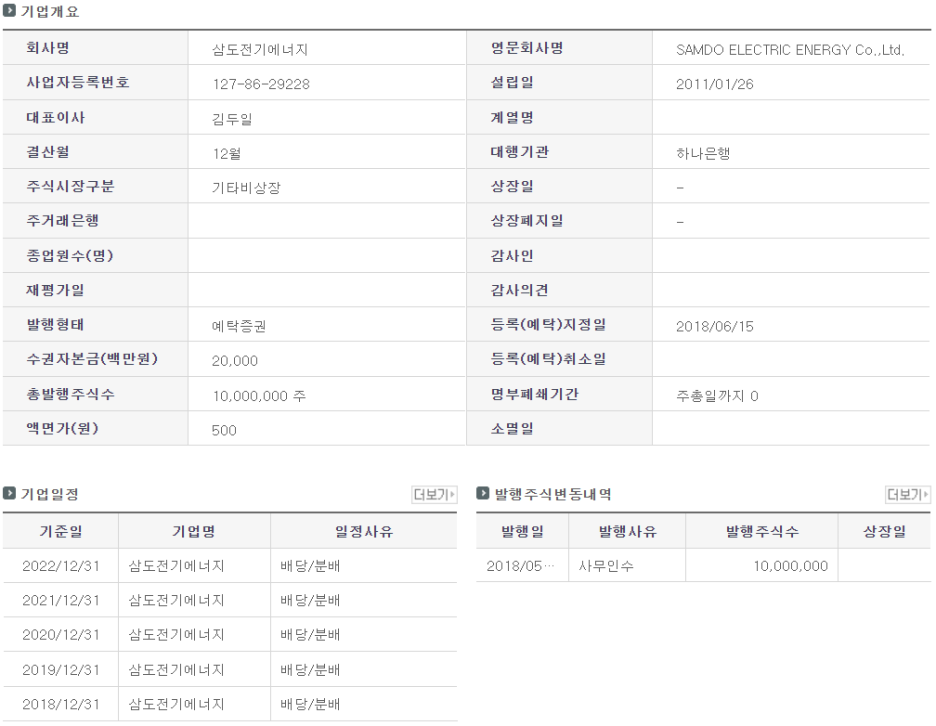Click the 계열명 label cell
The width and height of the screenshot is (936, 726).
point(559,117)
